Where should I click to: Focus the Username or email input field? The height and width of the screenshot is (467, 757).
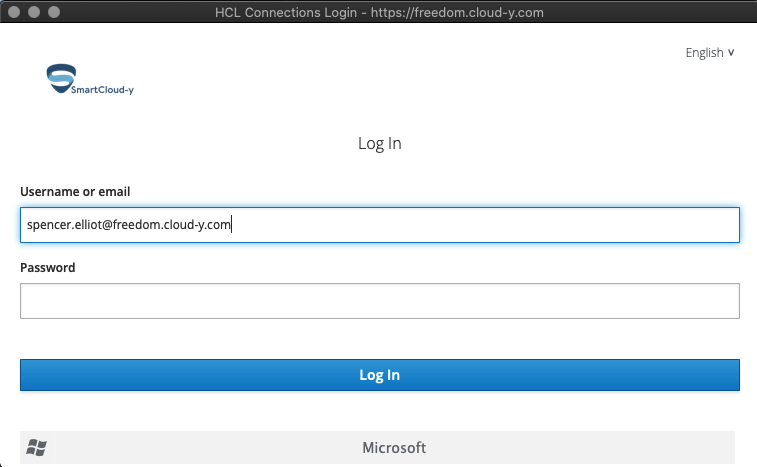(379, 225)
